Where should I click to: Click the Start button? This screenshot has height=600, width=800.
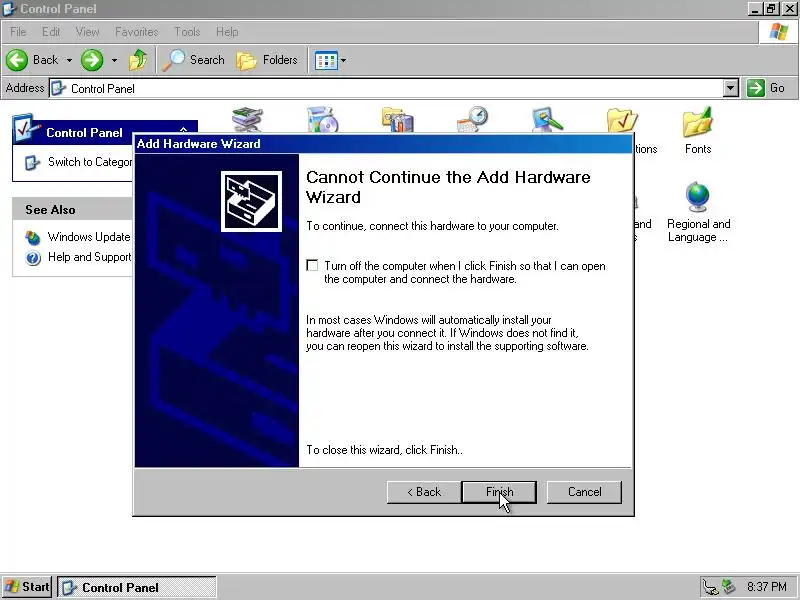click(27, 587)
